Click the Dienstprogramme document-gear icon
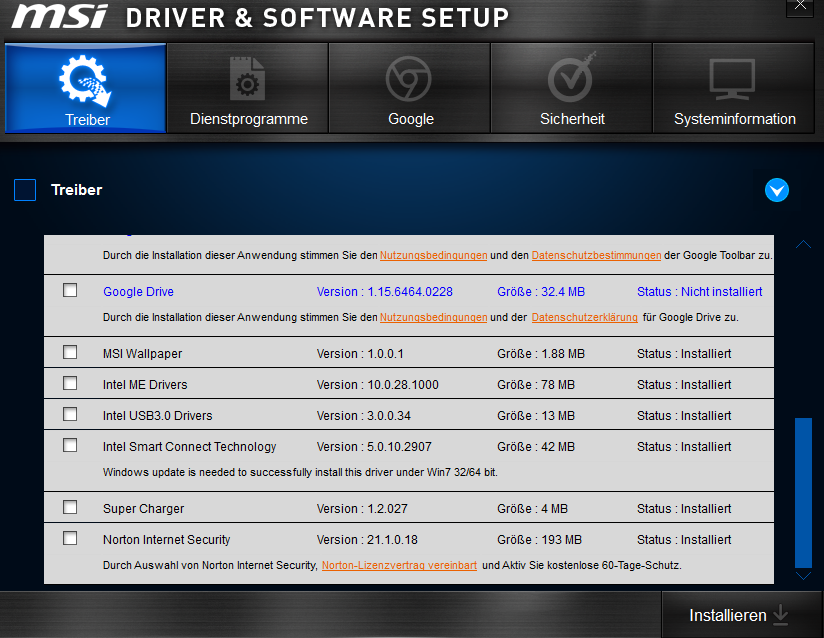The height and width of the screenshot is (638, 824). (x=248, y=79)
